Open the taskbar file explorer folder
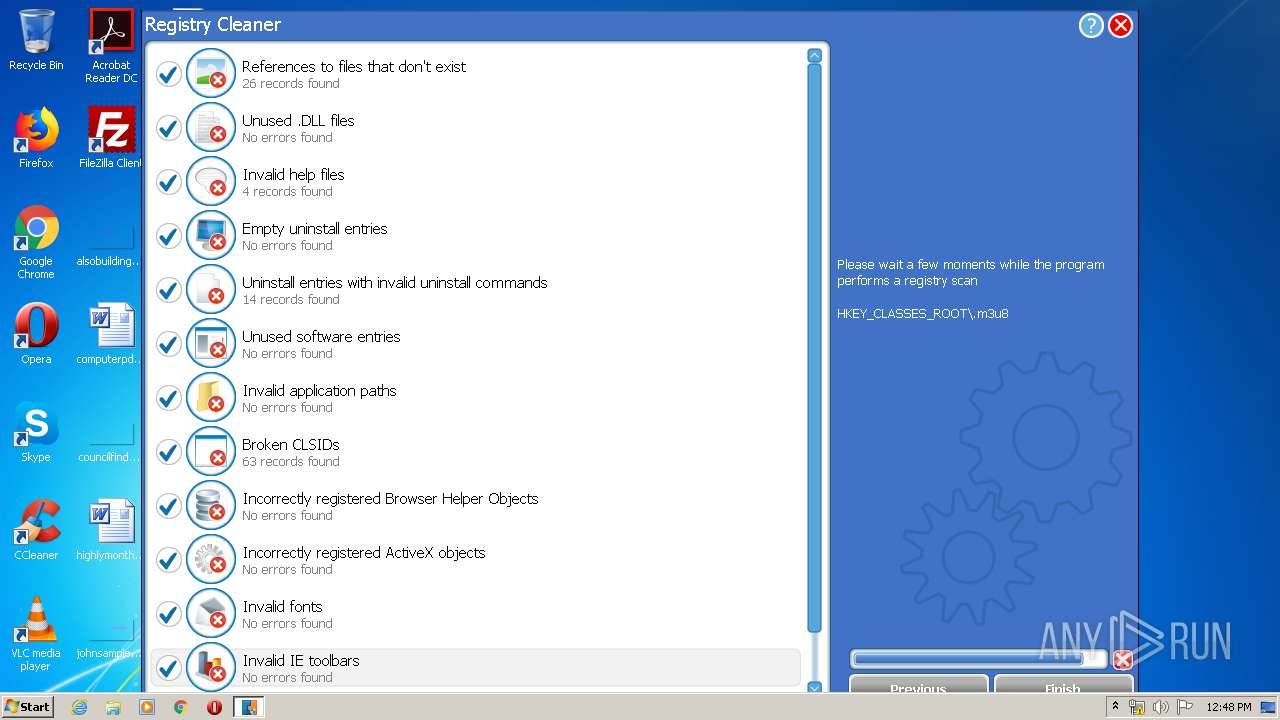This screenshot has width=1280, height=720. tap(113, 707)
